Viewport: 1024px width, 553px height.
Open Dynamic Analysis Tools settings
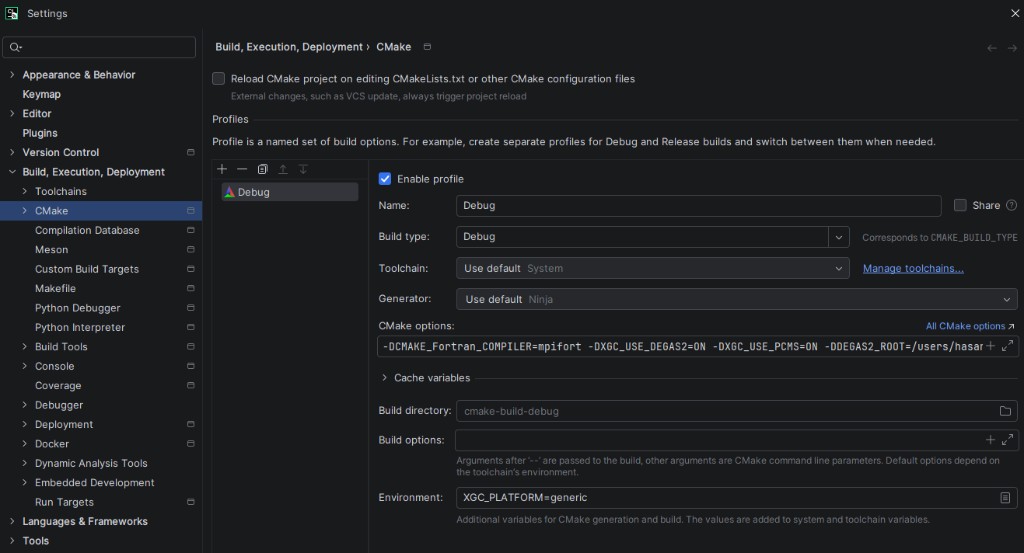[91, 463]
